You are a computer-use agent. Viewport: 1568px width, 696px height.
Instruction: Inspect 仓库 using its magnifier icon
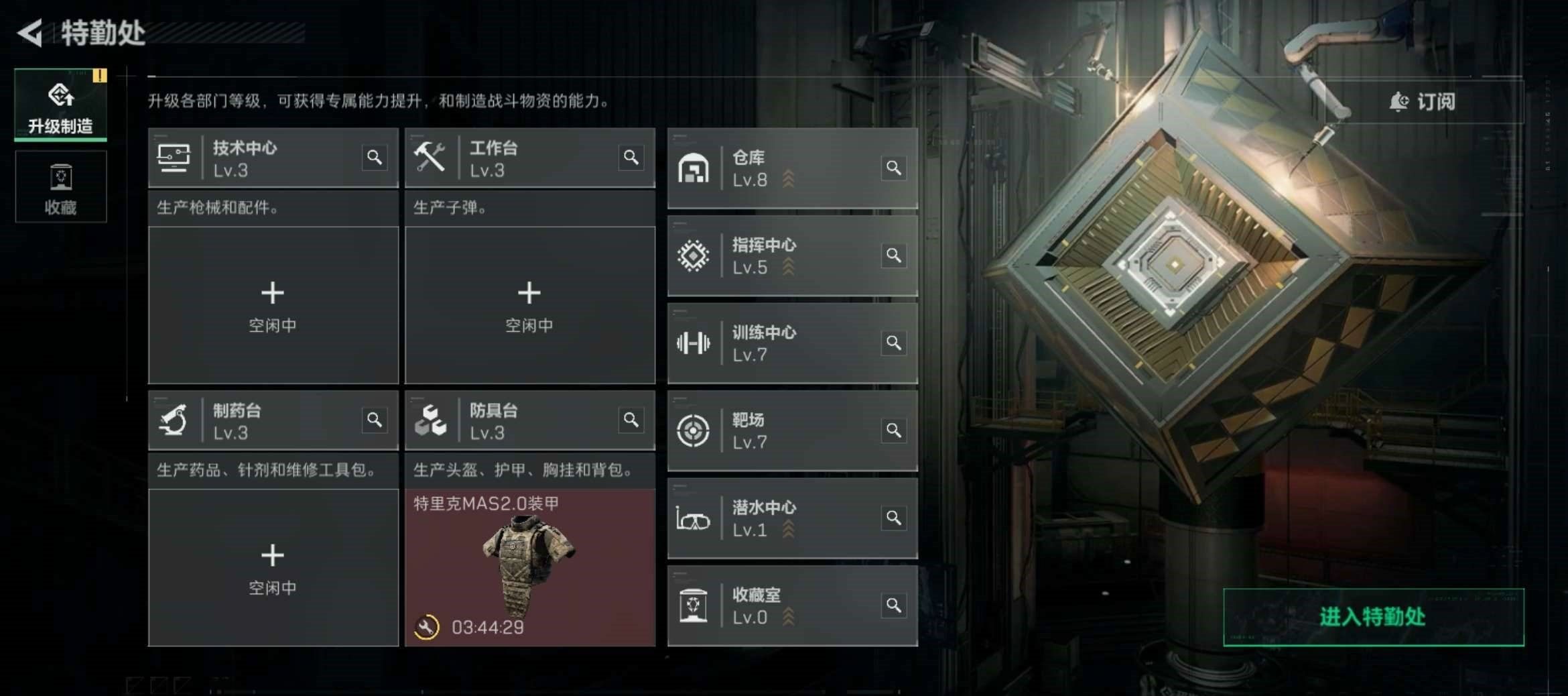894,168
